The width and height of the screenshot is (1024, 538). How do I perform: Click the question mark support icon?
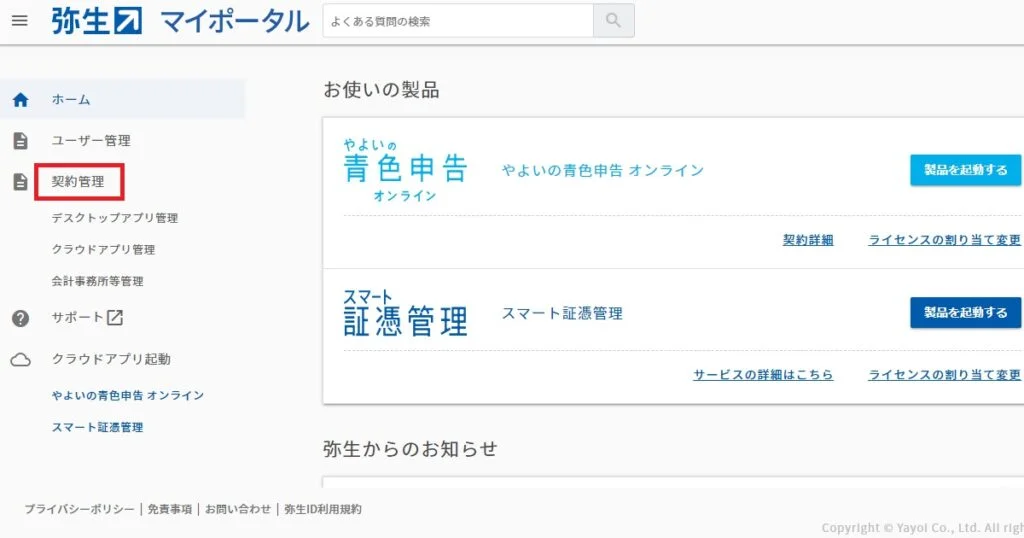coord(21,318)
